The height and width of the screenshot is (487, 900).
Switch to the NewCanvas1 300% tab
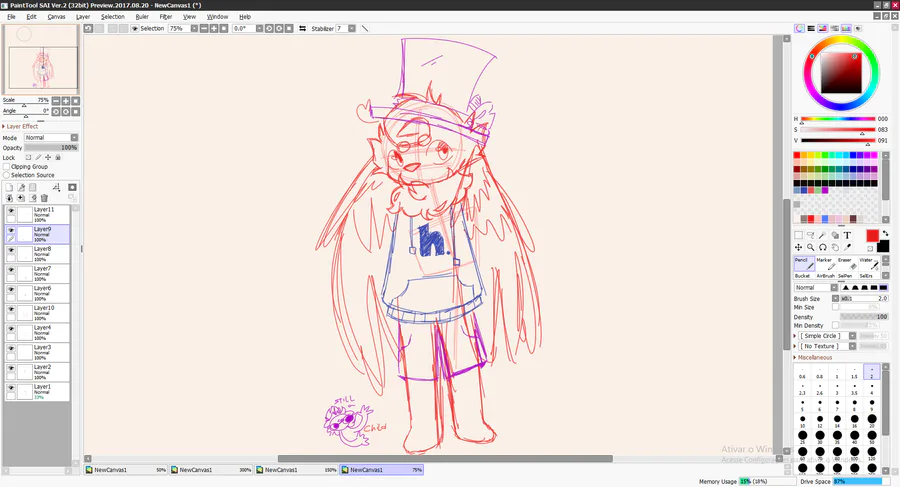[x=211, y=470]
